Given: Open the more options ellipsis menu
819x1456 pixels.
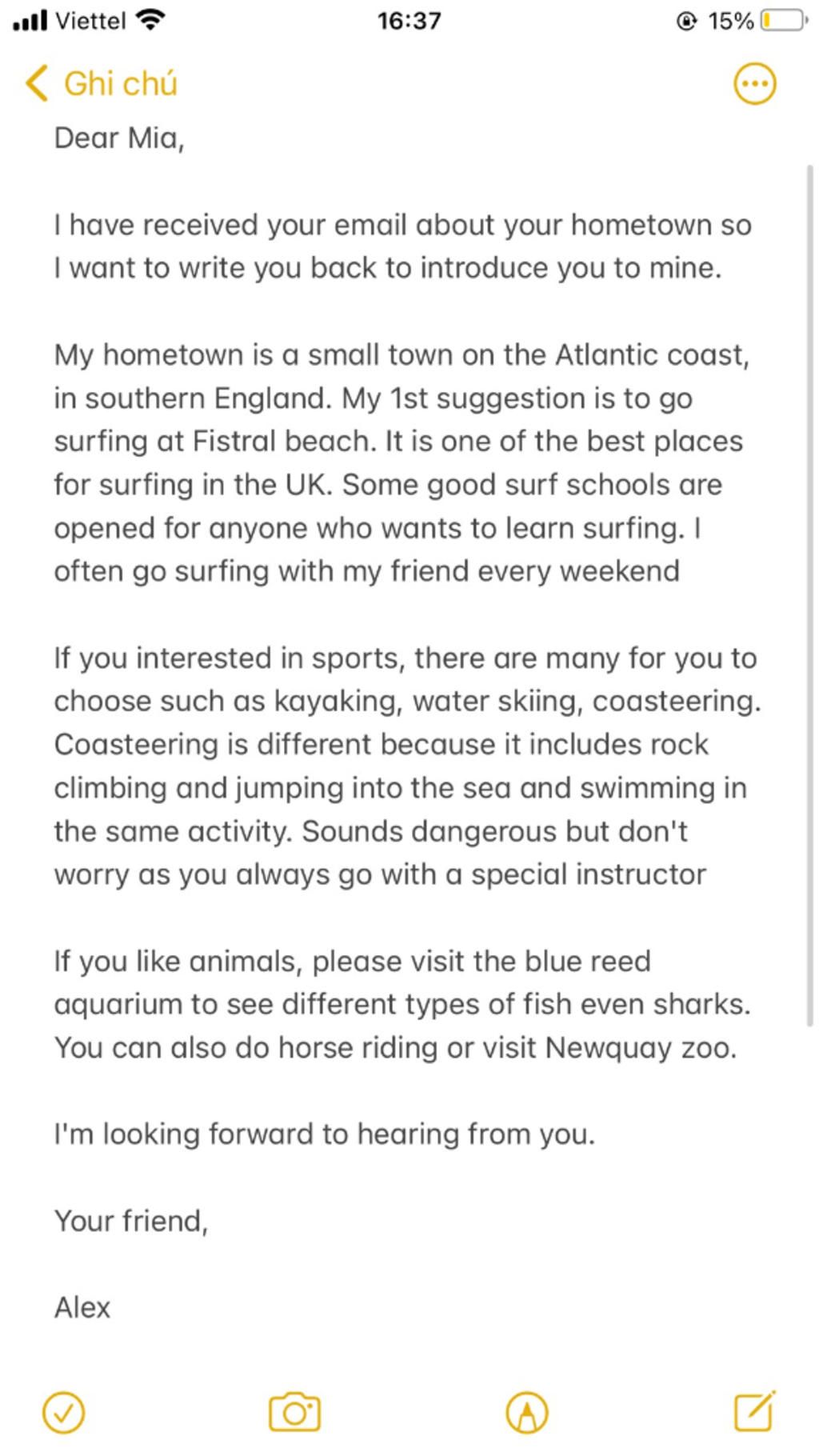Looking at the screenshot, I should tap(754, 83).
